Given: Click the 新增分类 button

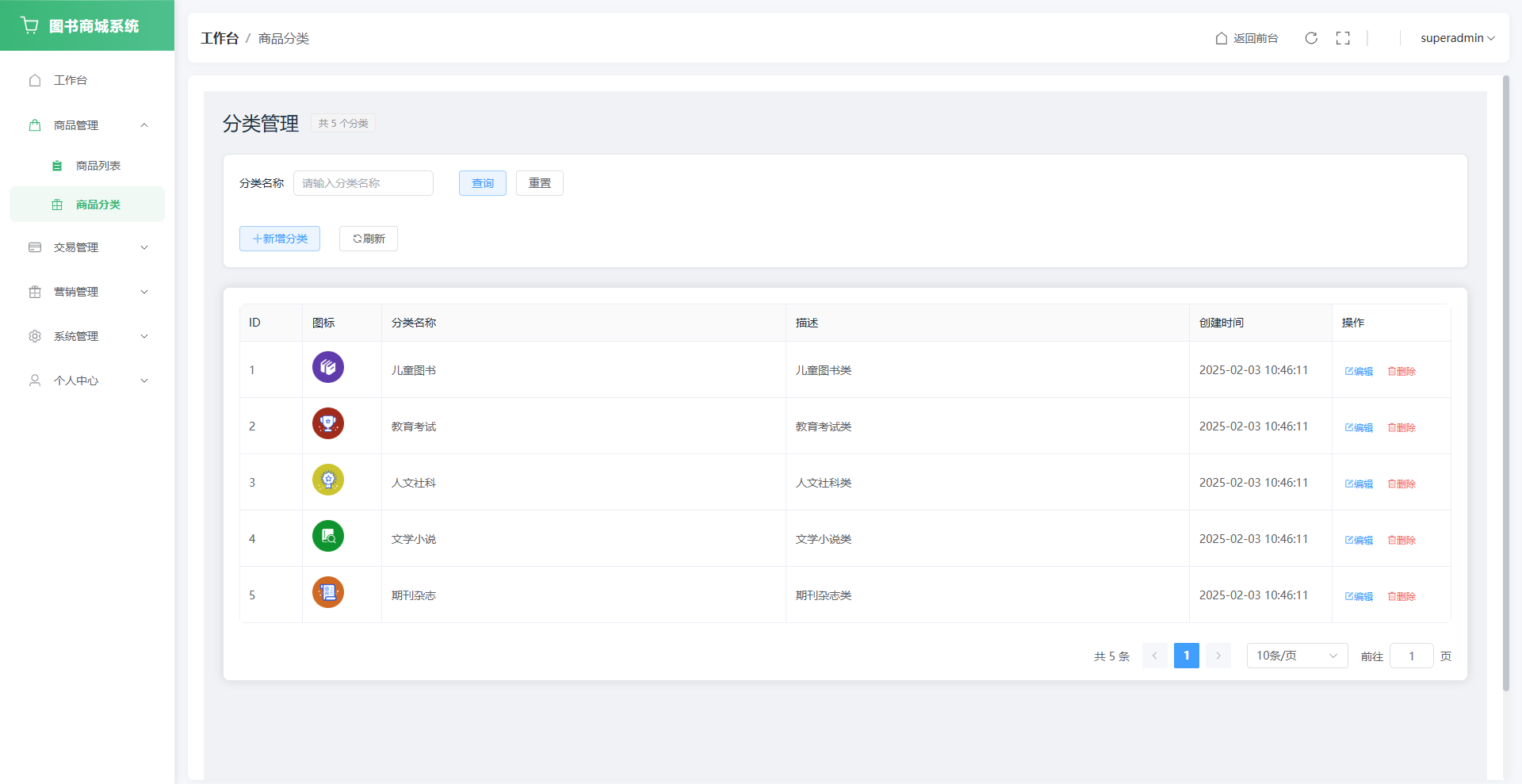Looking at the screenshot, I should click(280, 239).
